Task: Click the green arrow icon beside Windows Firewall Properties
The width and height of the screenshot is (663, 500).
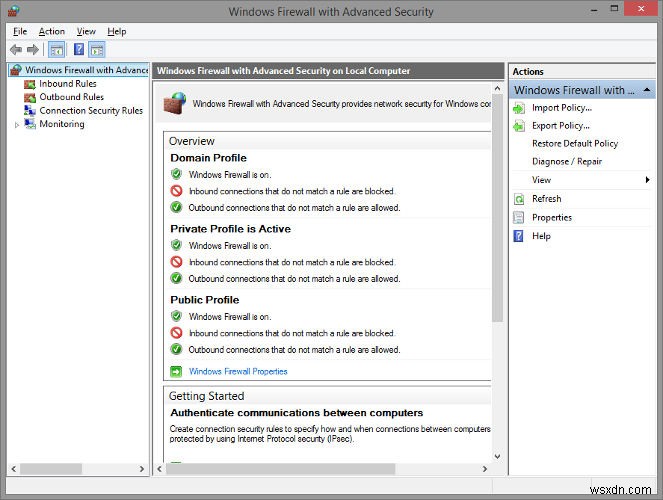Action: (176, 372)
